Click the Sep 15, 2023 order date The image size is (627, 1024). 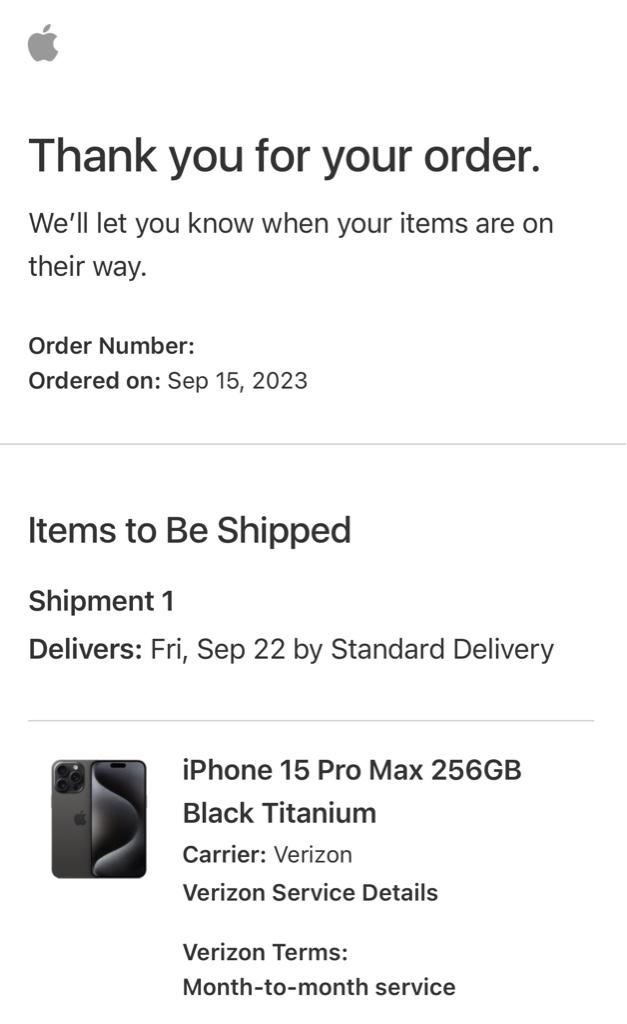point(237,381)
